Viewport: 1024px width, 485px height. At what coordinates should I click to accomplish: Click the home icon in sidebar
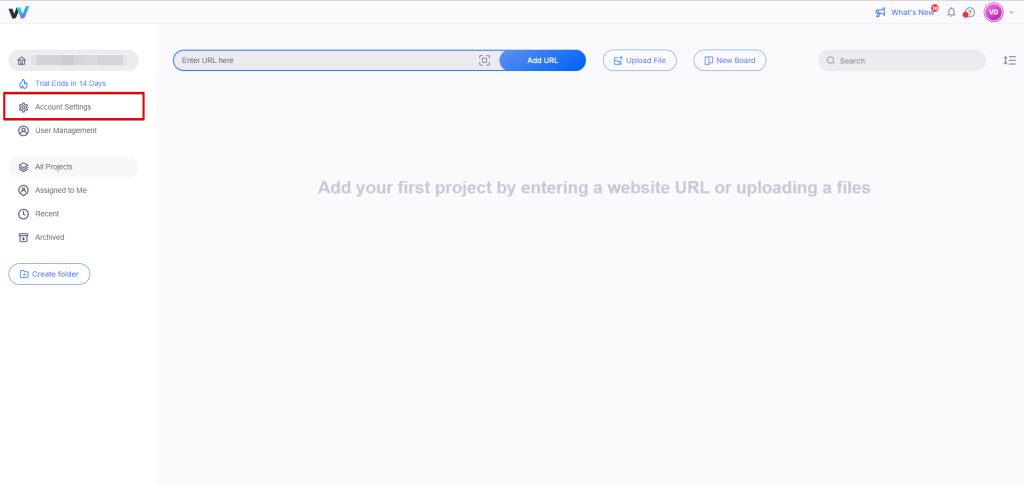[x=22, y=61]
